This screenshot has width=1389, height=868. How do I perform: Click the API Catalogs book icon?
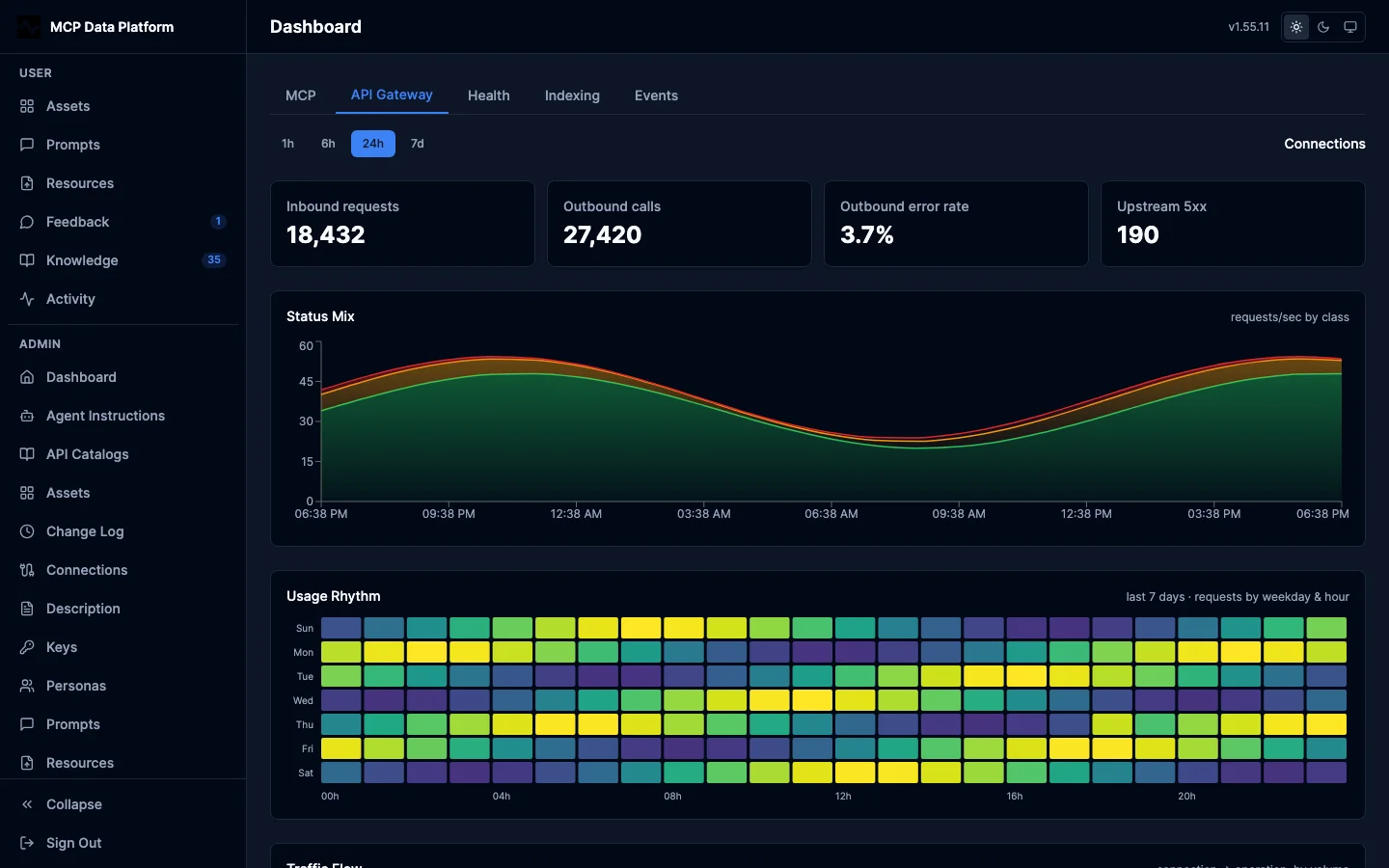click(27, 454)
